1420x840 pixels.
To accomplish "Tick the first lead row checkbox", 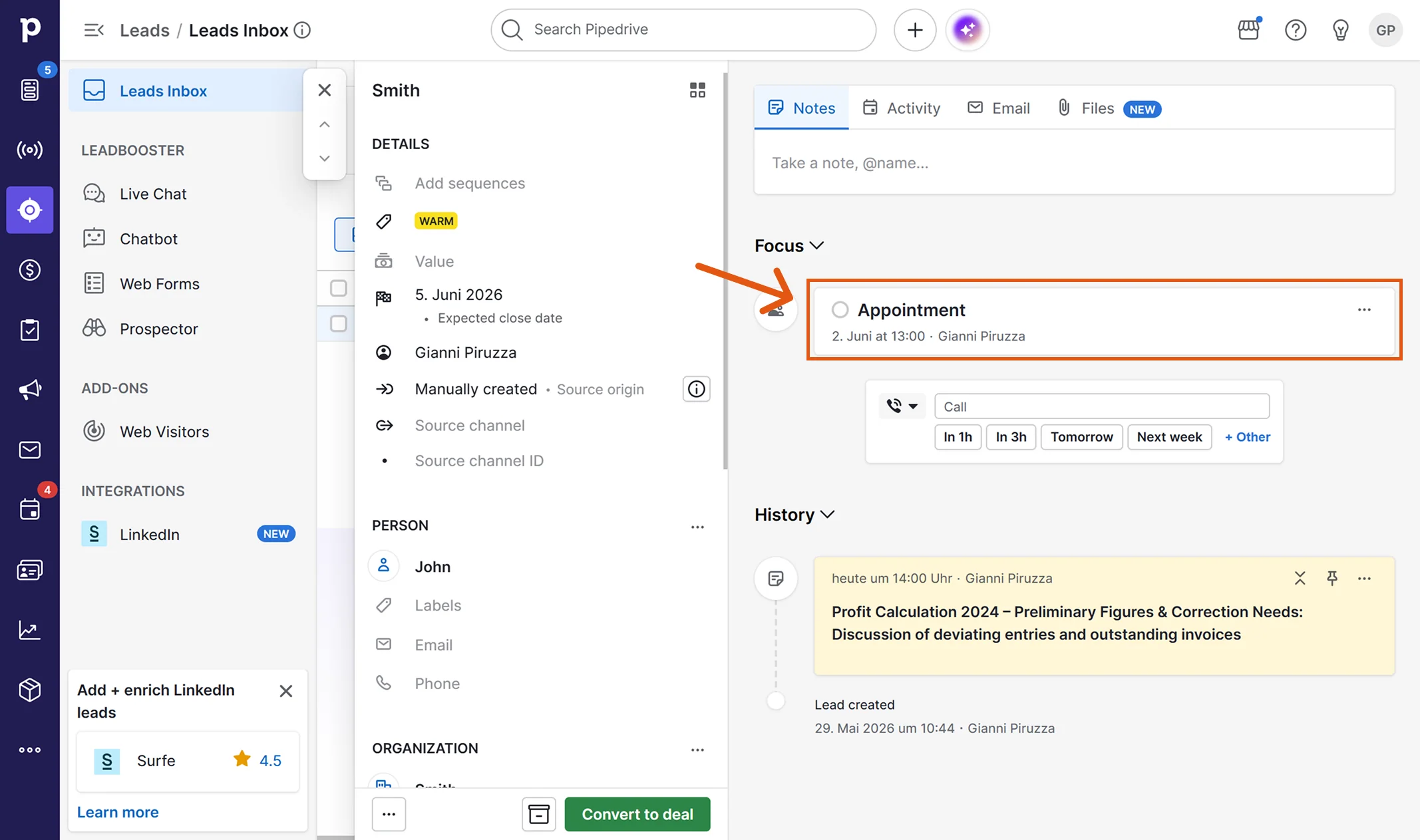I will point(339,288).
